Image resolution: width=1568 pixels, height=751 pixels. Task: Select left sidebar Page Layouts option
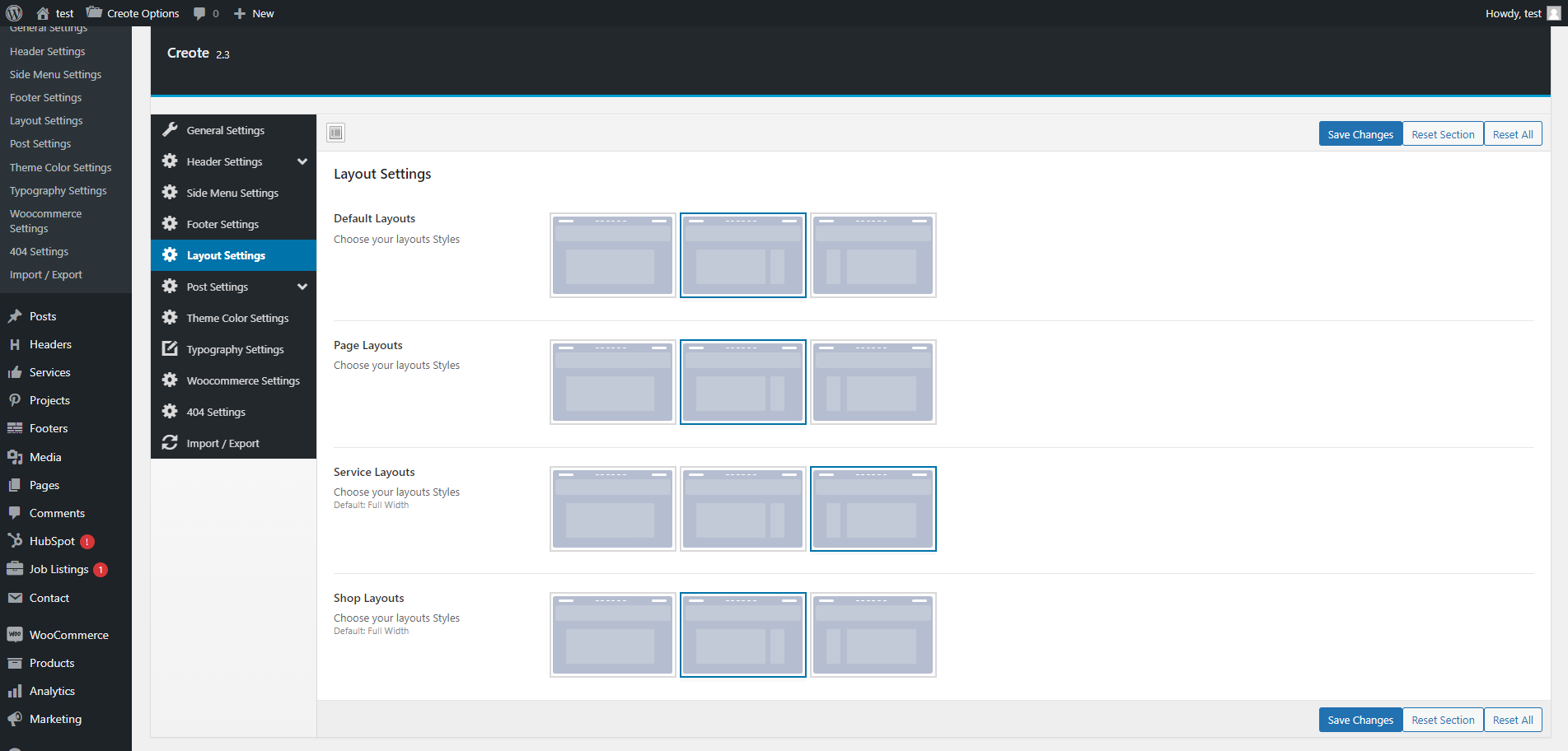point(873,382)
